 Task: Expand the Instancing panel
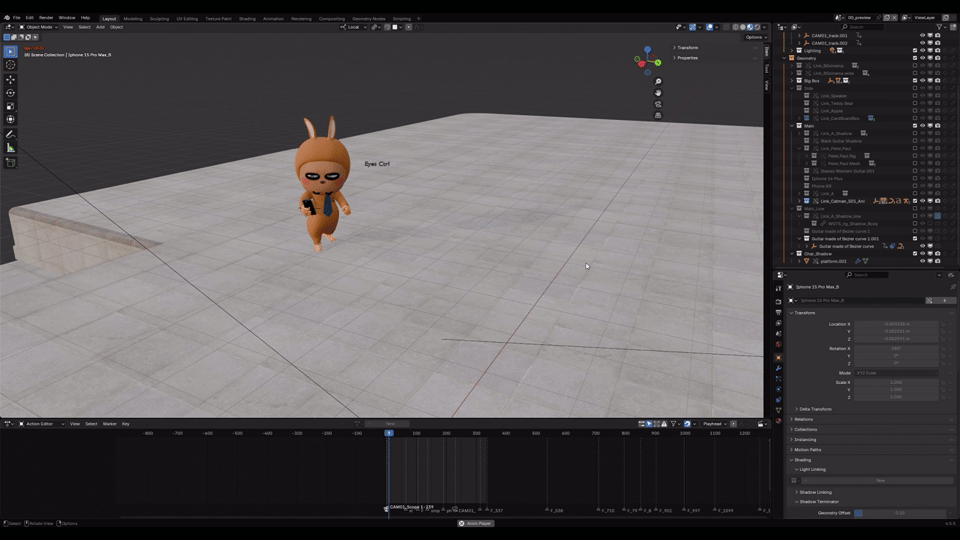point(805,440)
